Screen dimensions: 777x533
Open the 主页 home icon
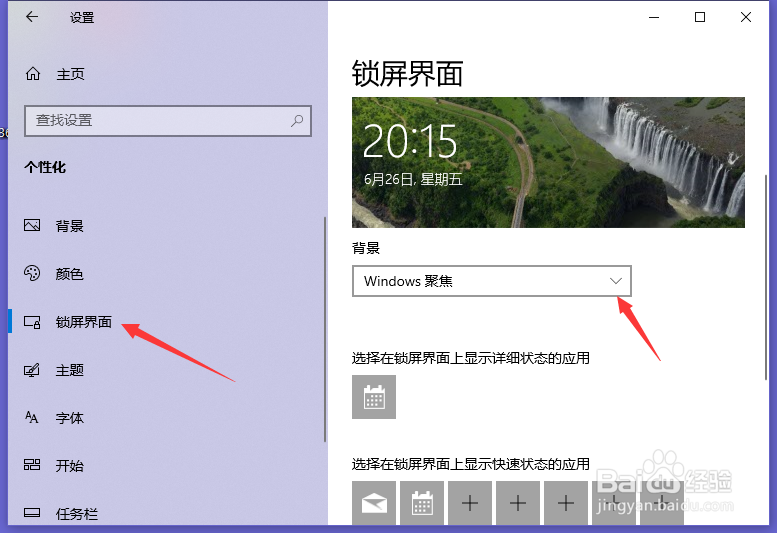click(33, 74)
